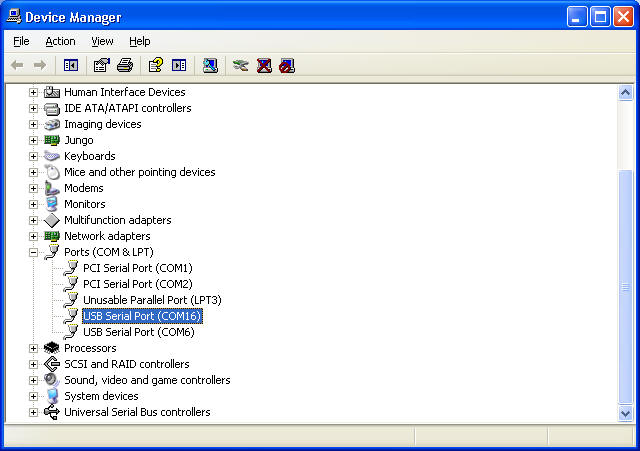Image resolution: width=640 pixels, height=451 pixels.
Task: Click the Multifunction adapters diamond icon
Action: (x=52, y=220)
